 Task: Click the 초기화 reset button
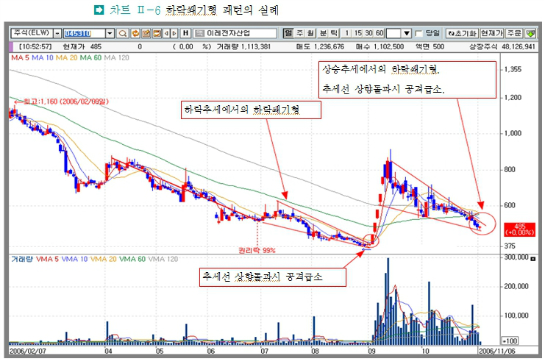tap(462, 33)
